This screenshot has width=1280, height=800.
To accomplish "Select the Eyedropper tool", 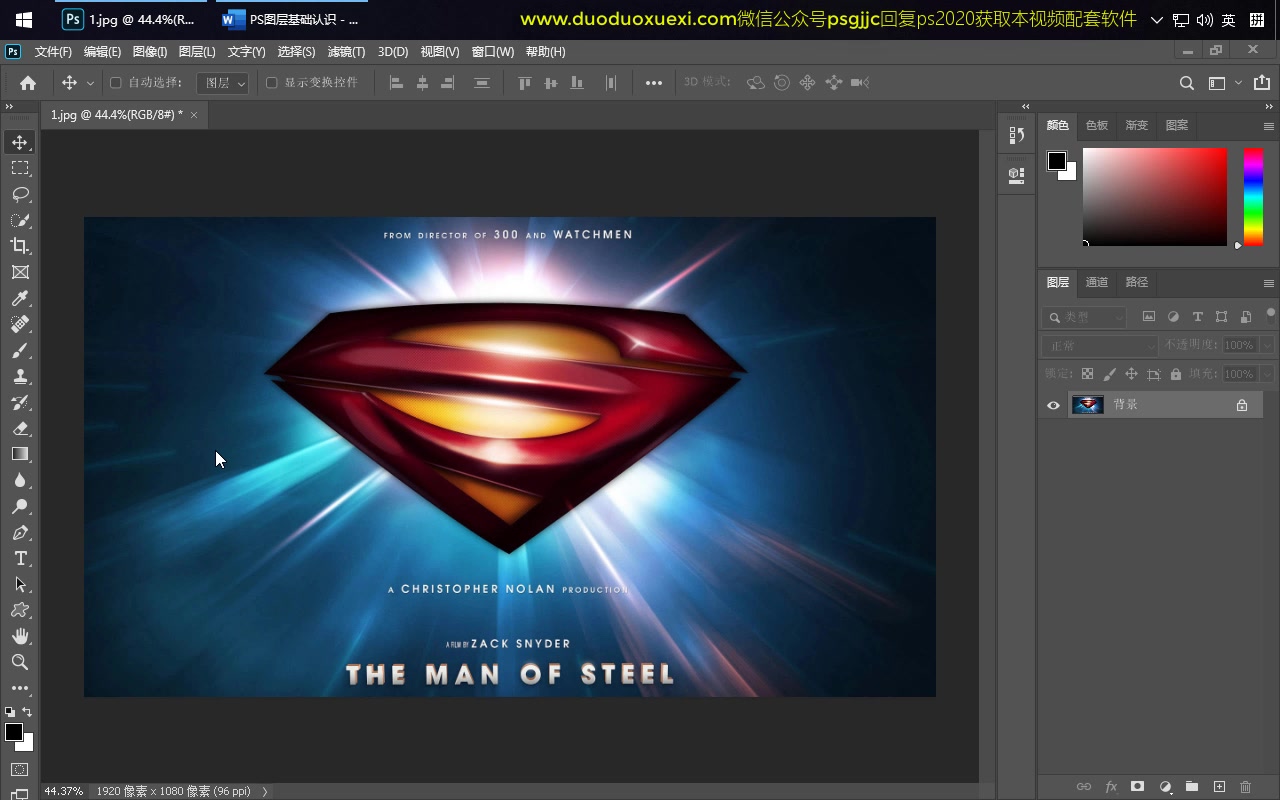I will point(20,298).
